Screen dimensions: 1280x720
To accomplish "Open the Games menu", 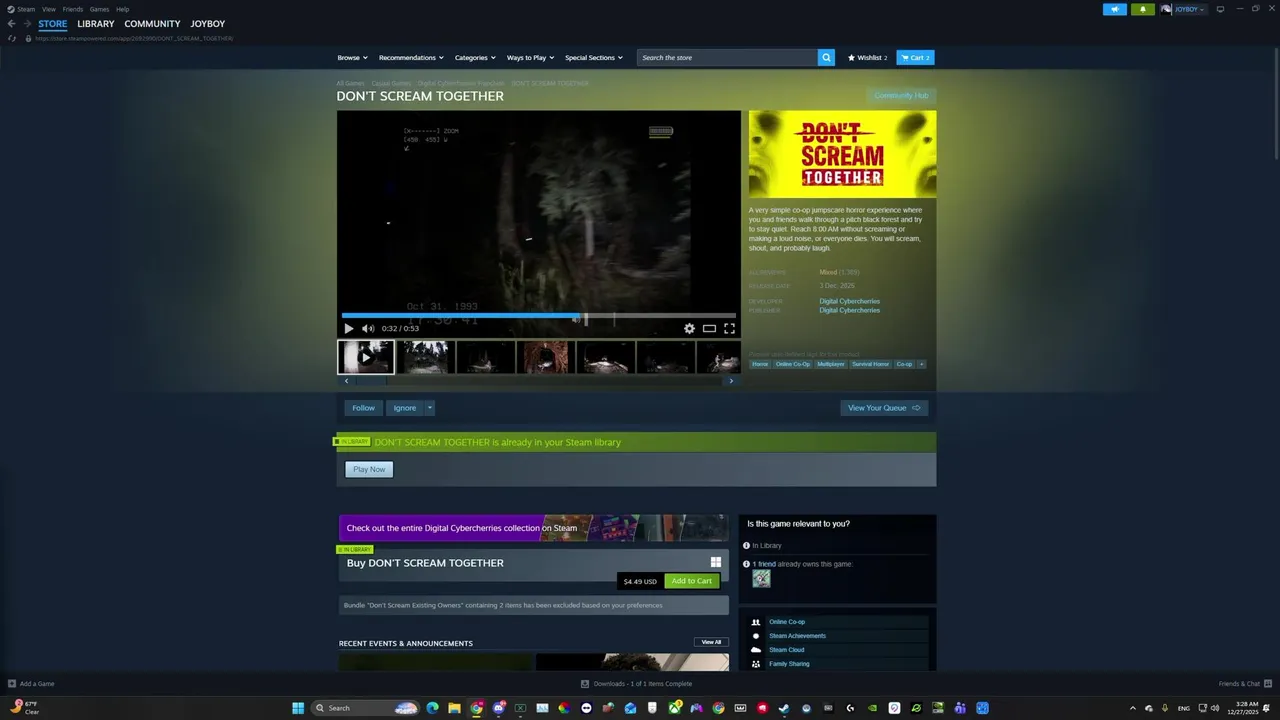I will (99, 9).
